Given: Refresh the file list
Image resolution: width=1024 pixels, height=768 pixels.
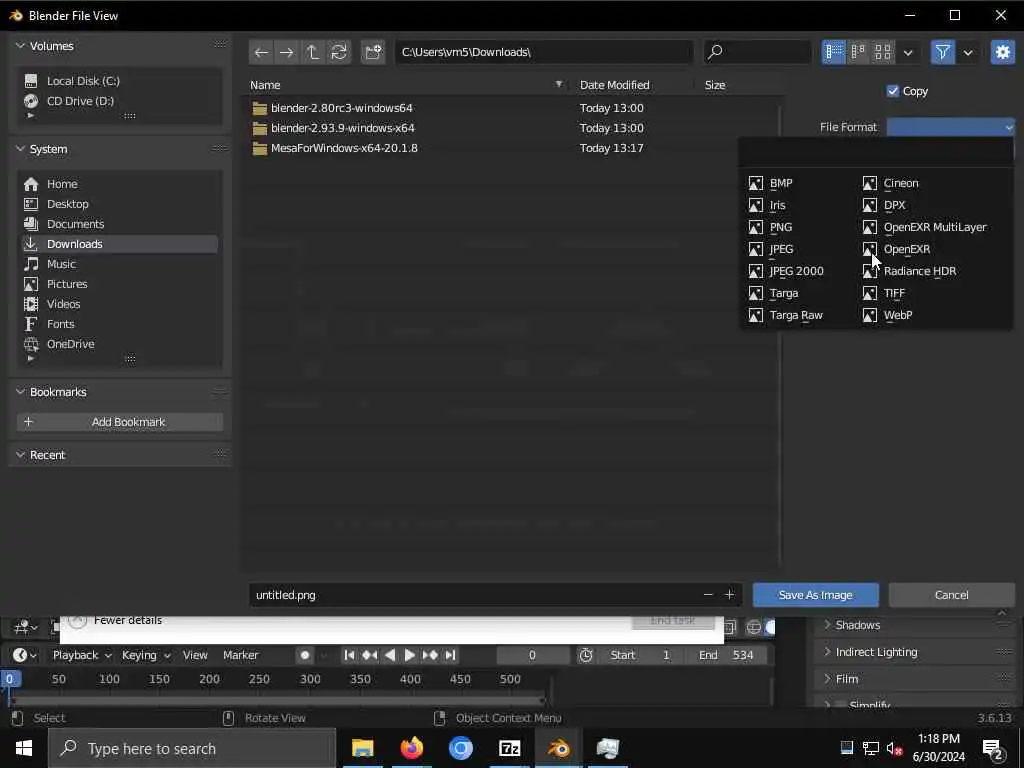Looking at the screenshot, I should (339, 52).
